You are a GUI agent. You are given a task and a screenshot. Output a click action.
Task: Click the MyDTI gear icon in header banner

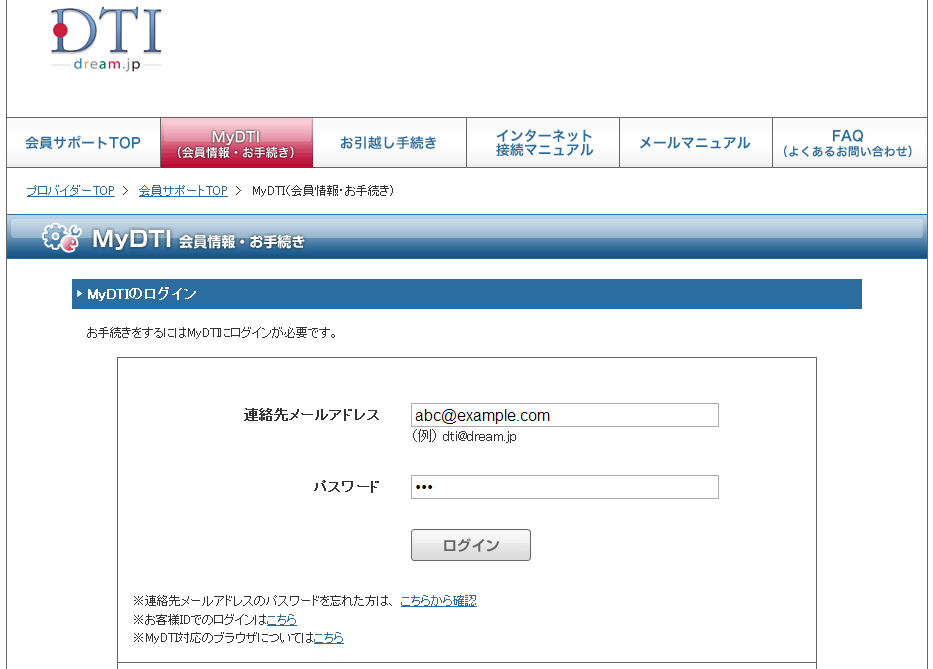(x=61, y=237)
